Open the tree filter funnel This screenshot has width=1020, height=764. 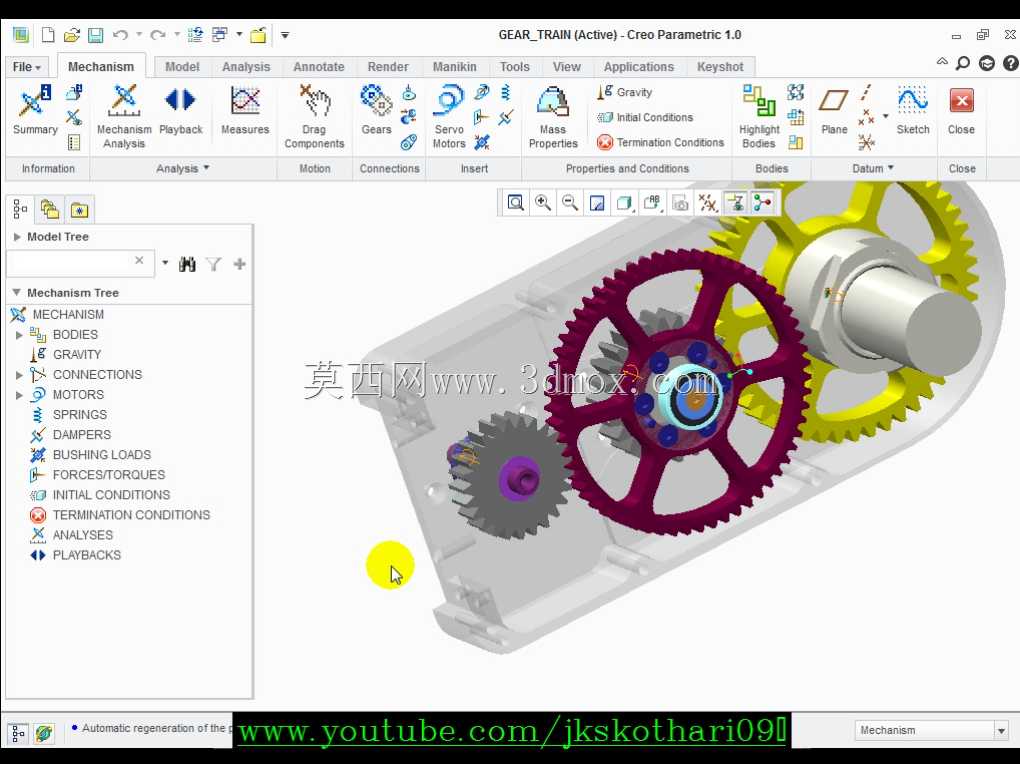[x=213, y=264]
